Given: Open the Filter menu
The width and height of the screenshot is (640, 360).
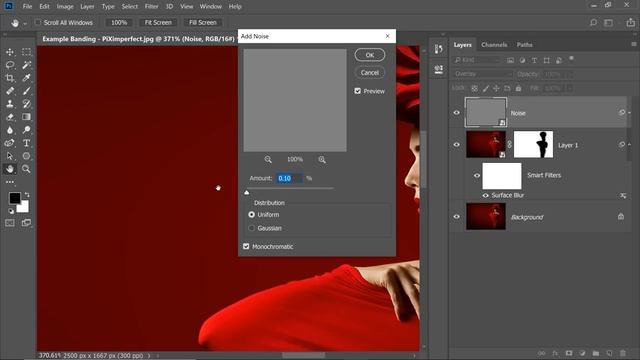Looking at the screenshot, I should coord(151,7).
